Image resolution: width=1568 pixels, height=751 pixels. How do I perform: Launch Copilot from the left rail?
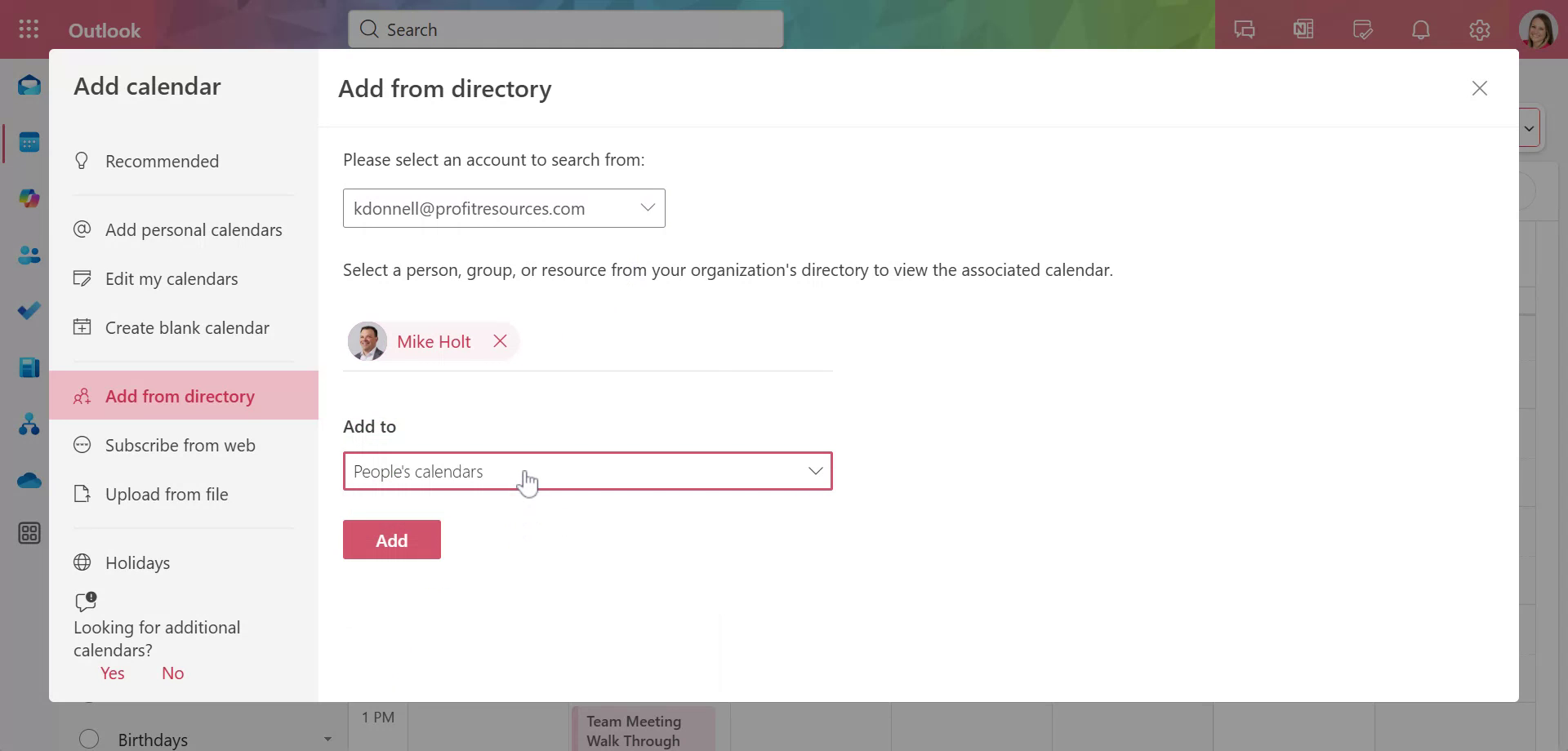coord(29,198)
